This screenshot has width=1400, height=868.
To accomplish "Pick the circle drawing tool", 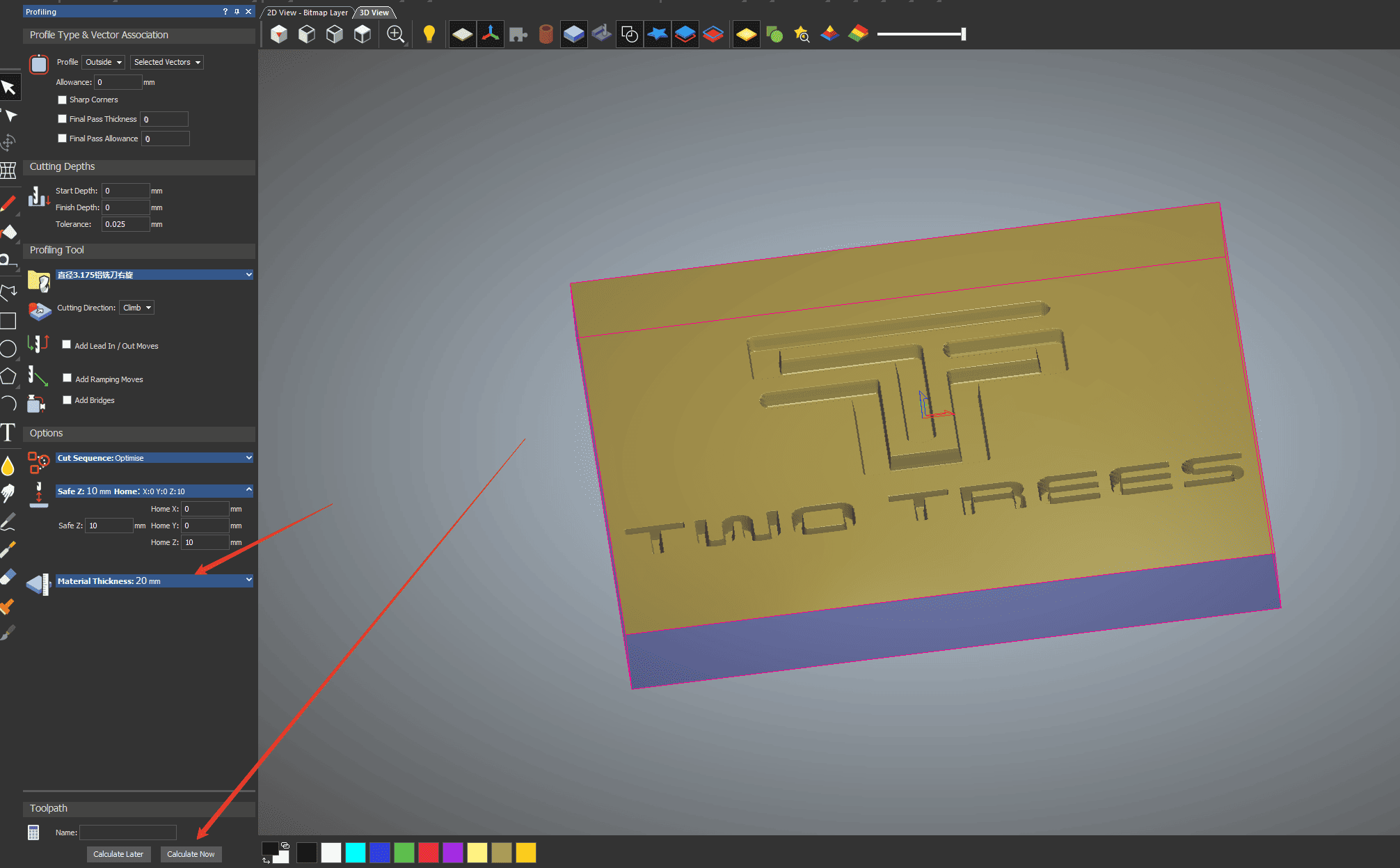I will coord(8,349).
